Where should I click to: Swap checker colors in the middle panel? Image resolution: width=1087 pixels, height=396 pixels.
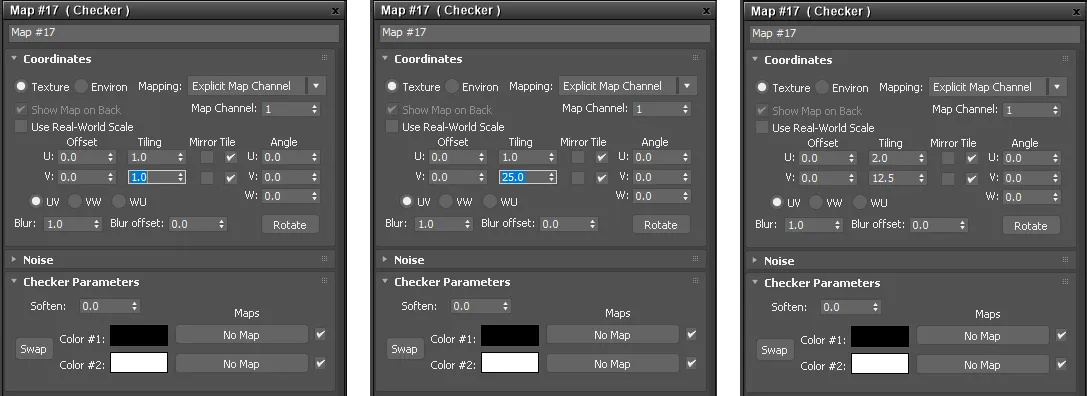[404, 349]
